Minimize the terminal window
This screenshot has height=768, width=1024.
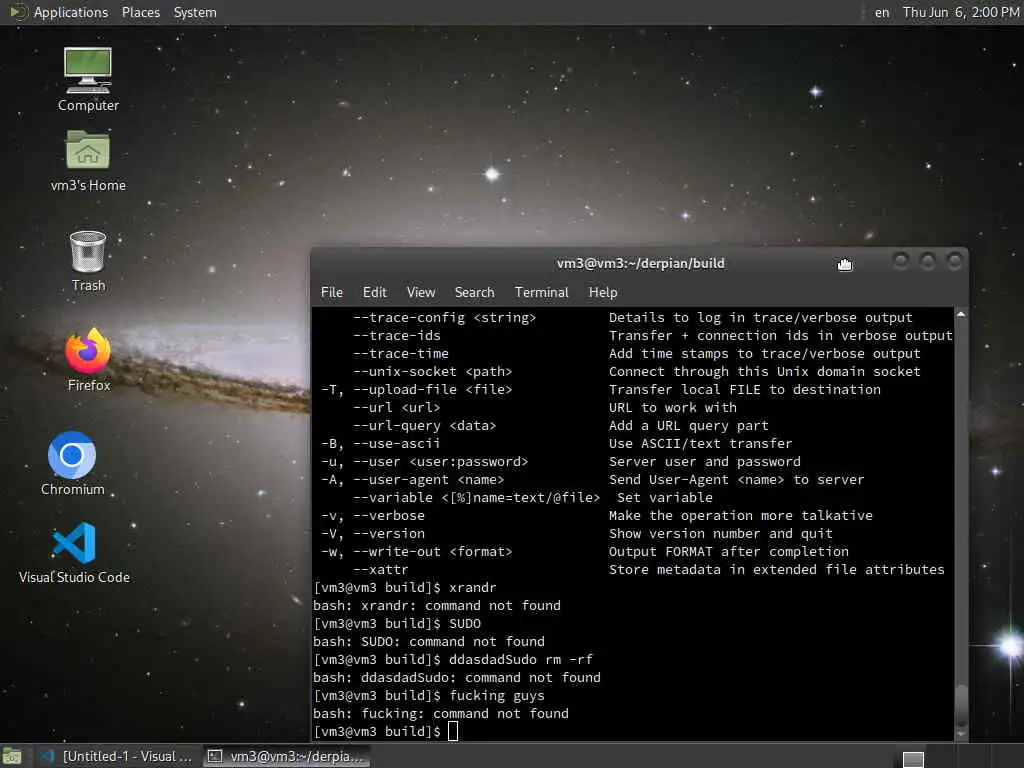coord(901,262)
